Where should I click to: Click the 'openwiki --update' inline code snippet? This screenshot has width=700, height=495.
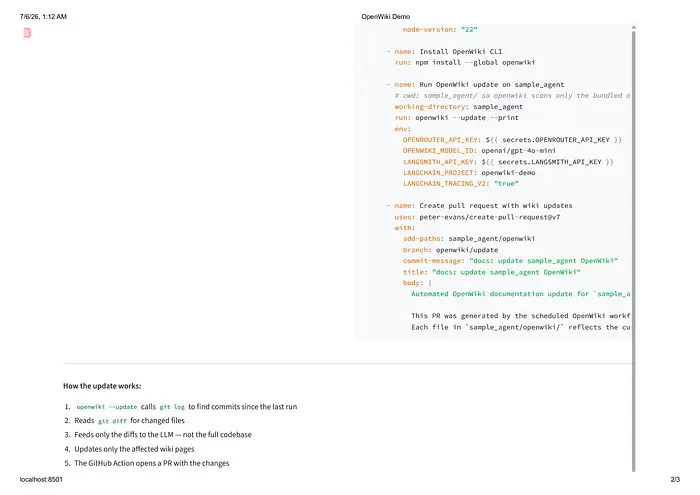[107, 407]
